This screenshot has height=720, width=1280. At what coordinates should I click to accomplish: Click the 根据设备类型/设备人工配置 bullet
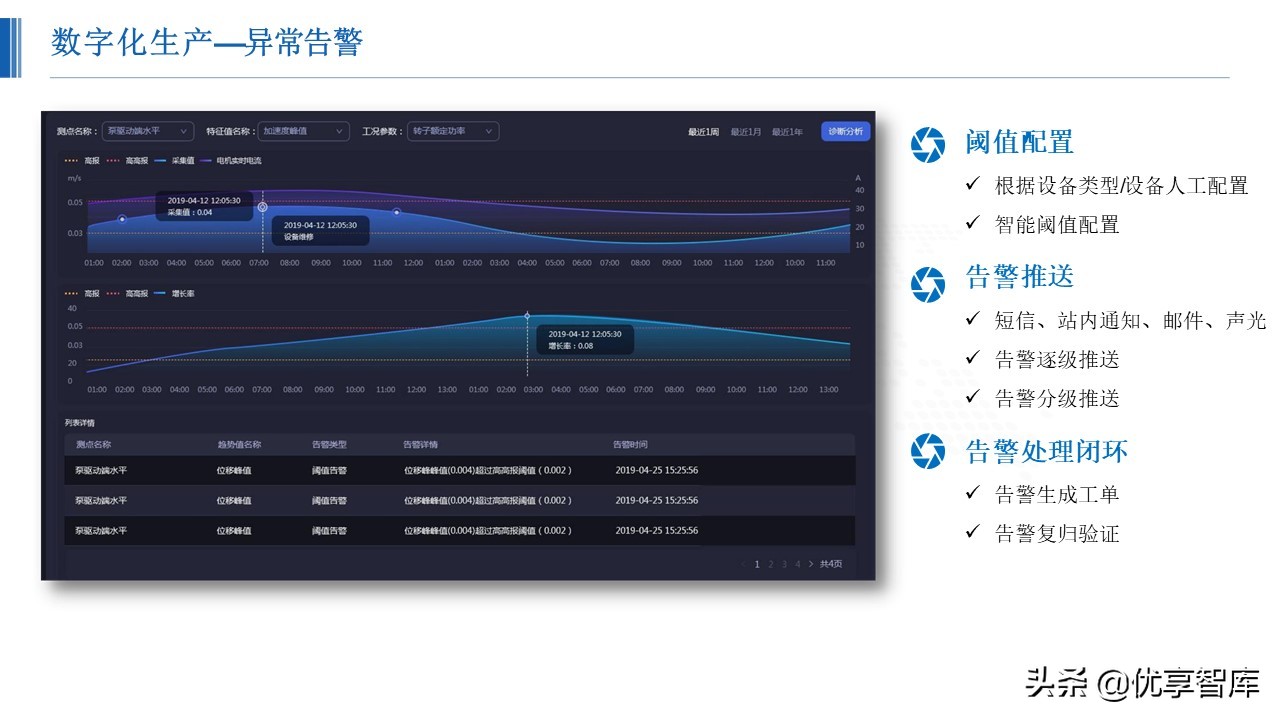tap(1121, 185)
